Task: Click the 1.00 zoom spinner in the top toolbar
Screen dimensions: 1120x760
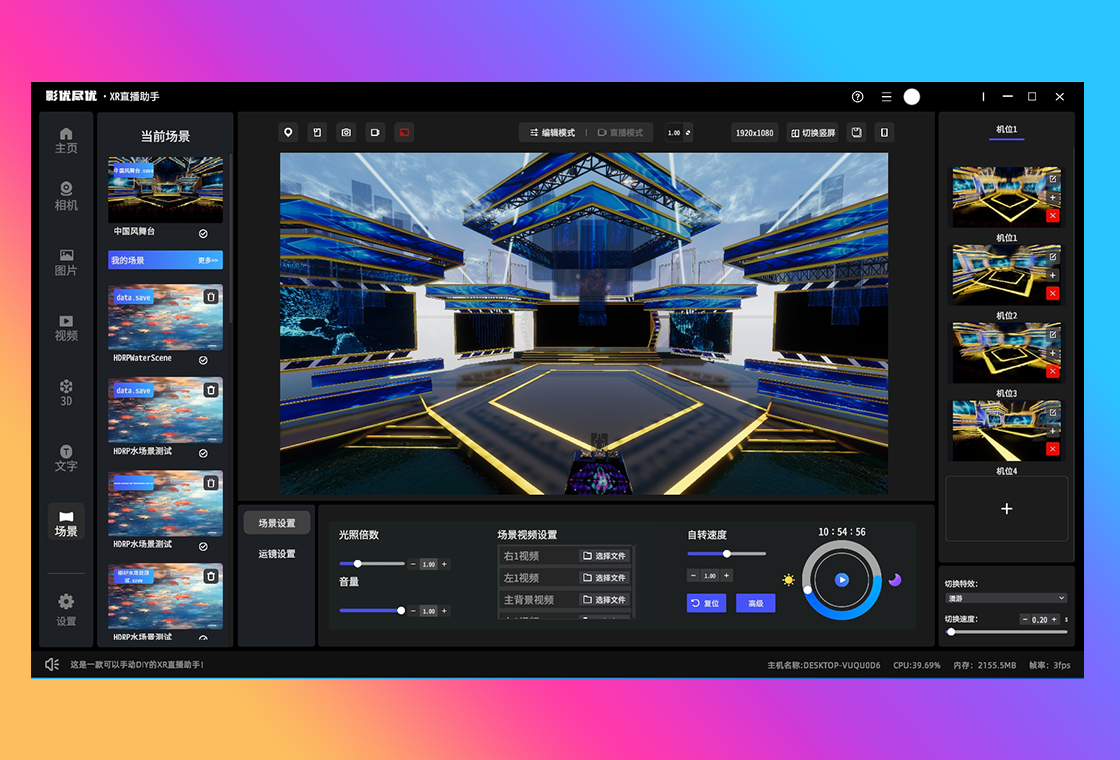Action: click(x=679, y=133)
